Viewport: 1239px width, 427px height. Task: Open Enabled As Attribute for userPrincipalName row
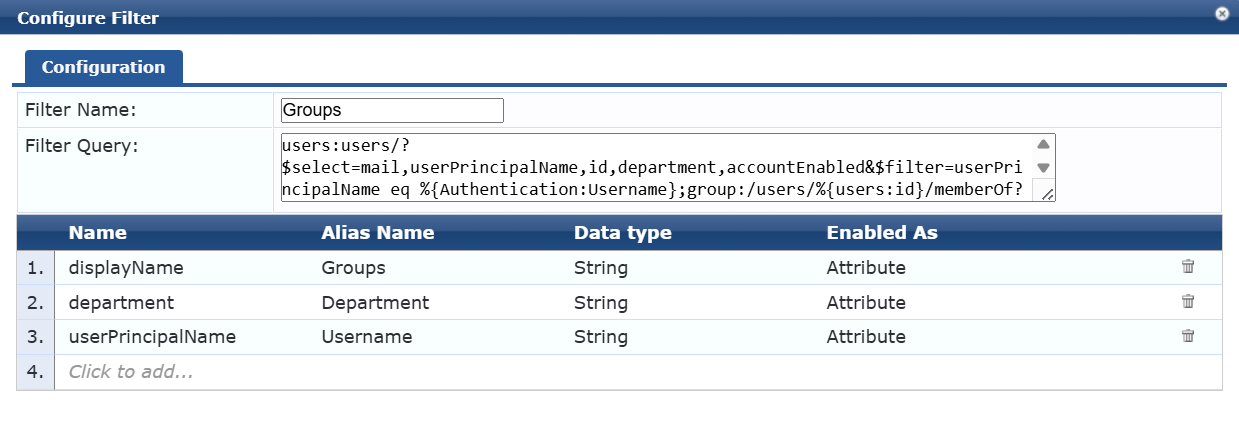tap(866, 337)
